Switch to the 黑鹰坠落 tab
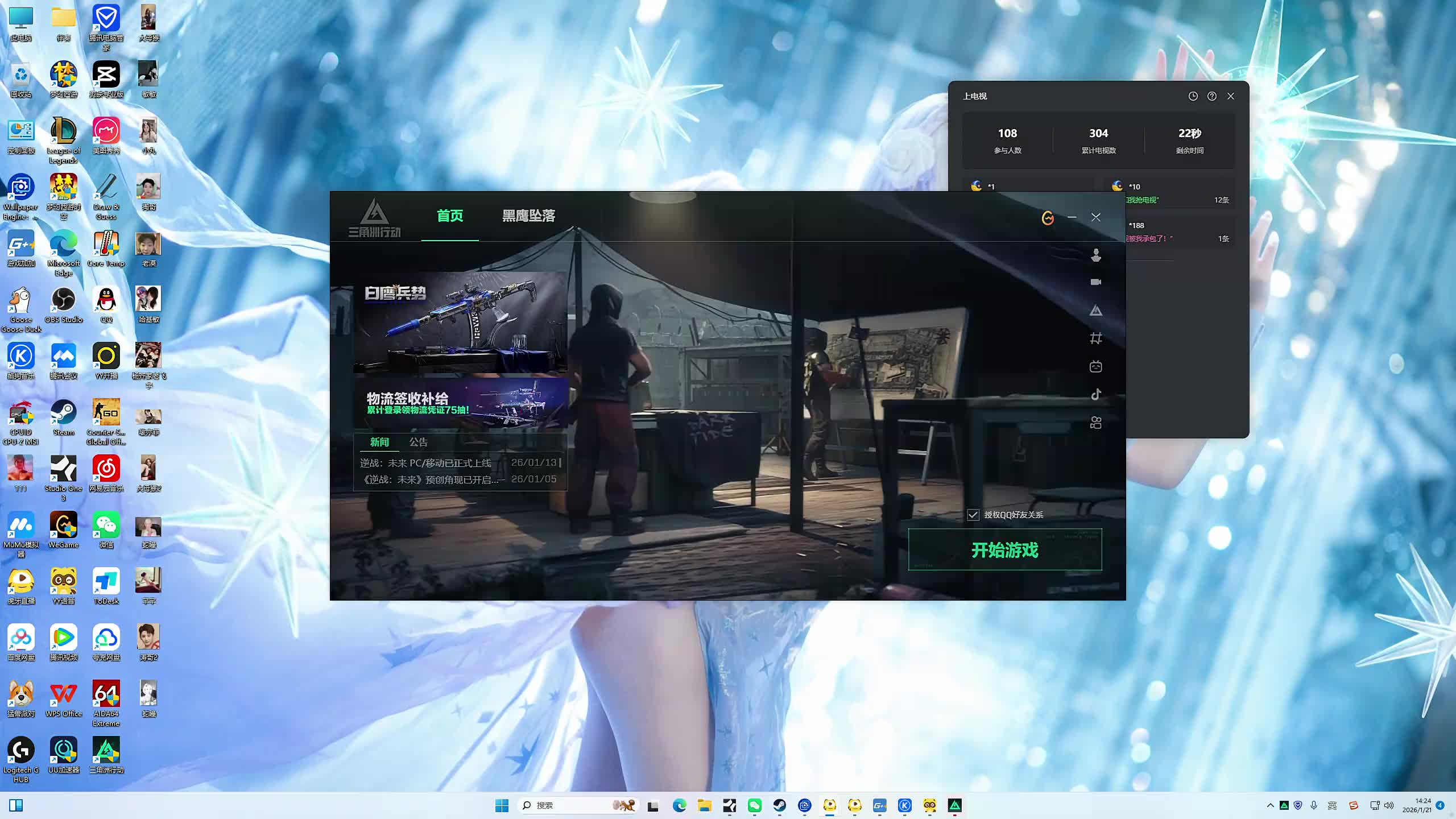Image resolution: width=1456 pixels, height=819 pixels. click(x=528, y=216)
